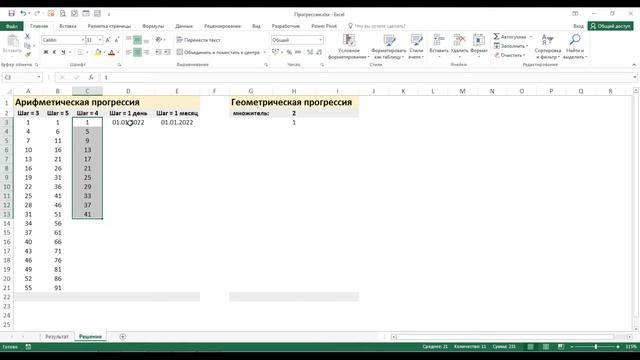The width and height of the screenshot is (640, 360).
Task: Click the borders icon in the font group
Action: point(80,52)
